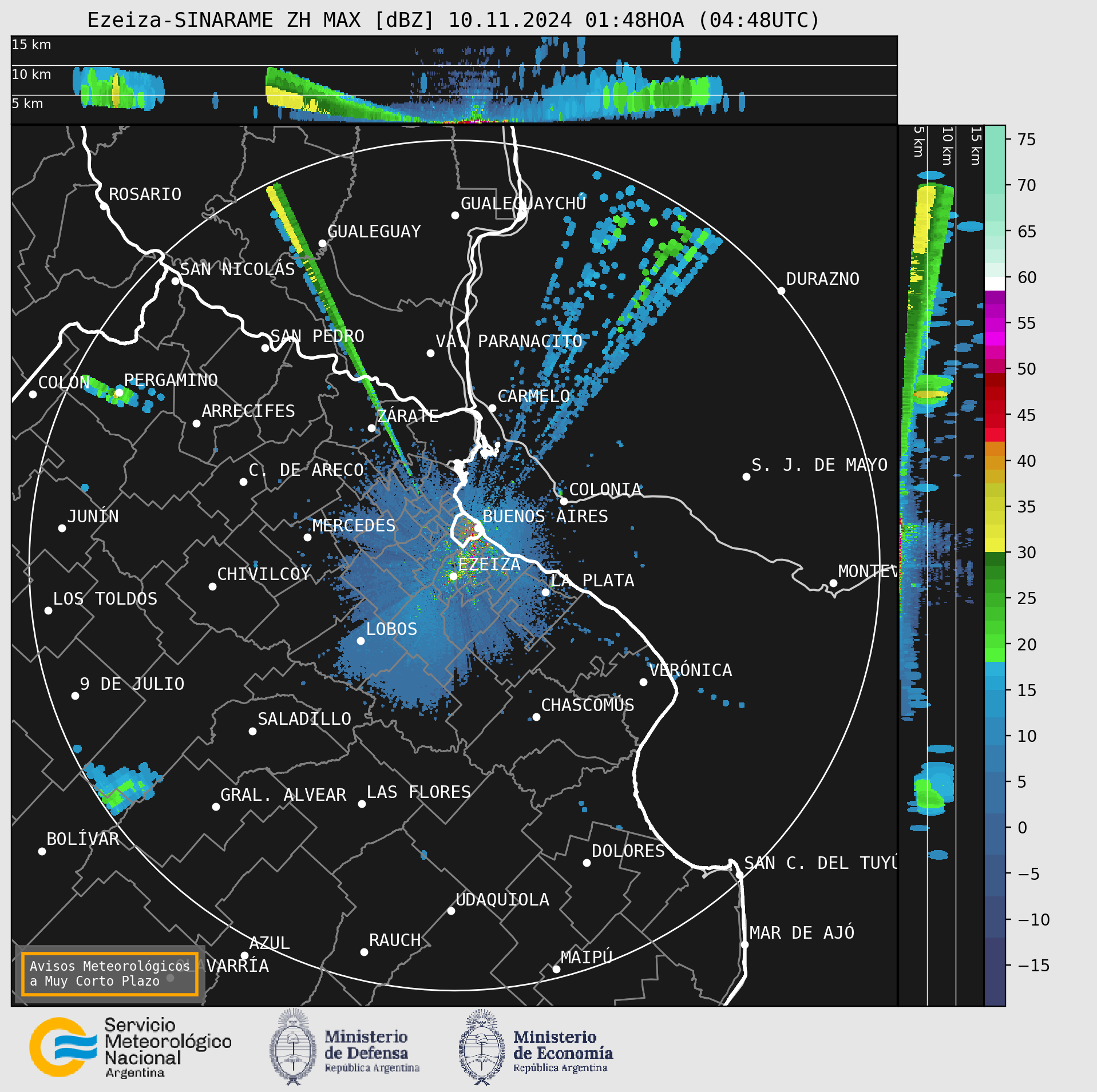
Task: Click the Ministerio de Economía emblem
Action: point(482,1047)
